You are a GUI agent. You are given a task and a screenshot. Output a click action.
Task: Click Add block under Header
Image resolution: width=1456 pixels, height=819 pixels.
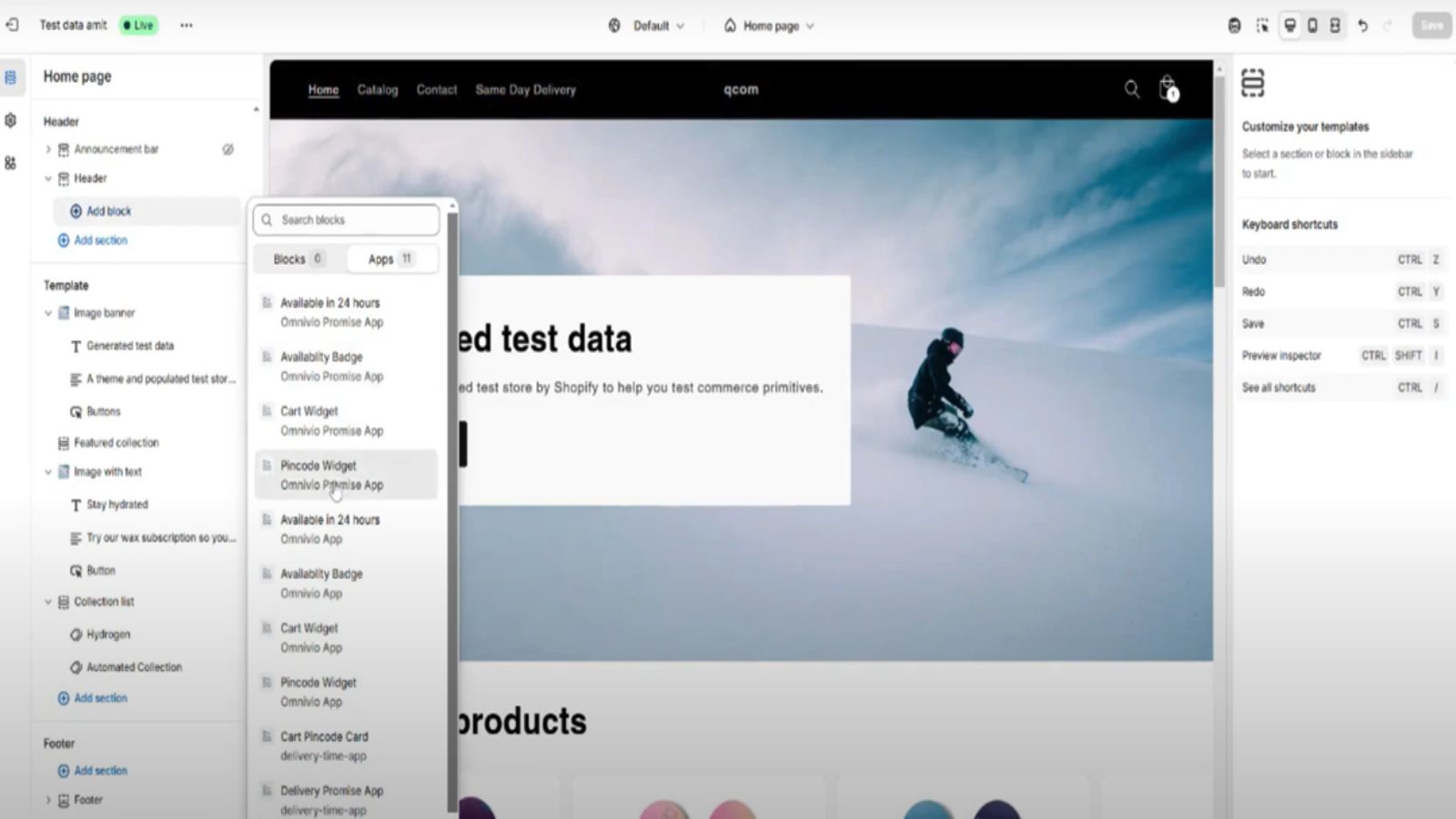click(147, 211)
